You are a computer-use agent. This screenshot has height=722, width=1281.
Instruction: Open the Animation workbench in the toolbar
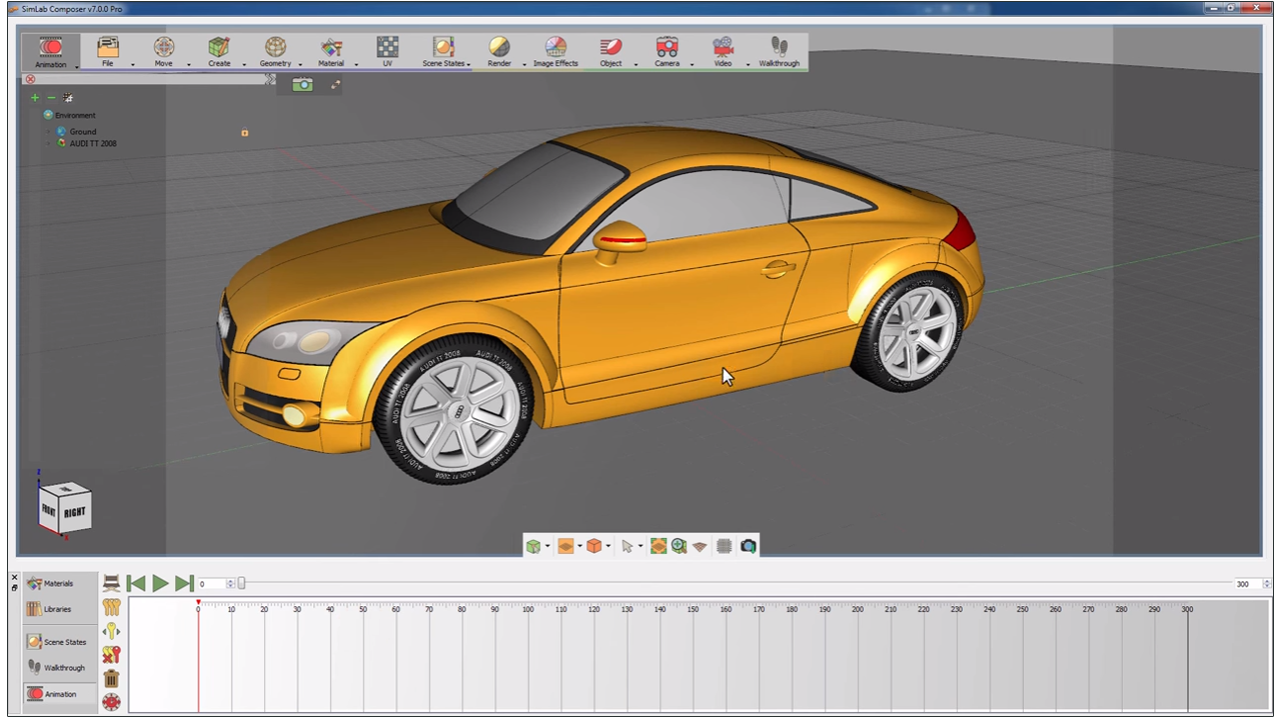coord(51,52)
